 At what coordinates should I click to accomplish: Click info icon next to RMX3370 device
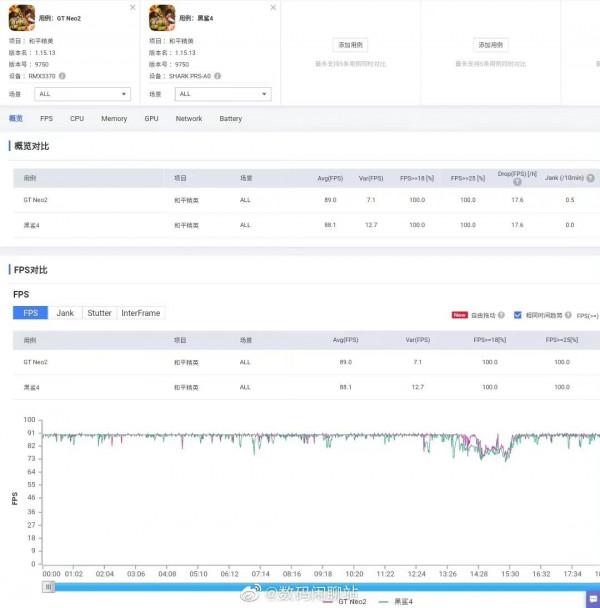(63, 76)
